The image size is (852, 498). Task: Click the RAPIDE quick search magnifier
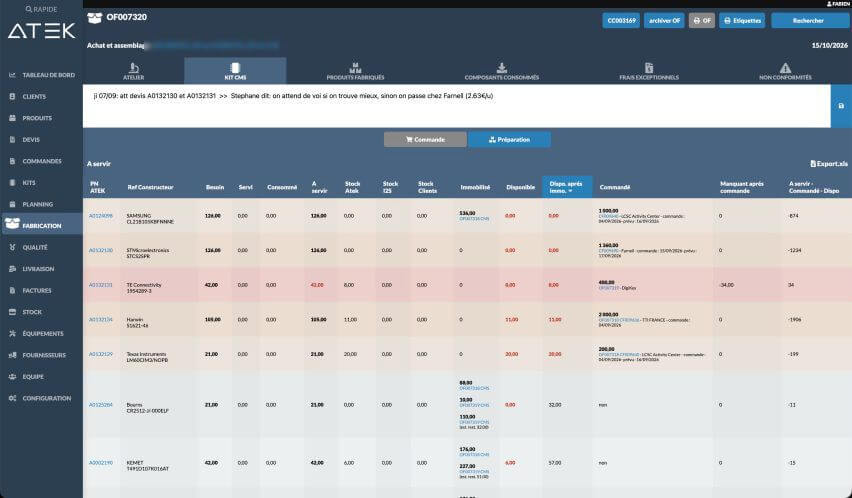(29, 9)
